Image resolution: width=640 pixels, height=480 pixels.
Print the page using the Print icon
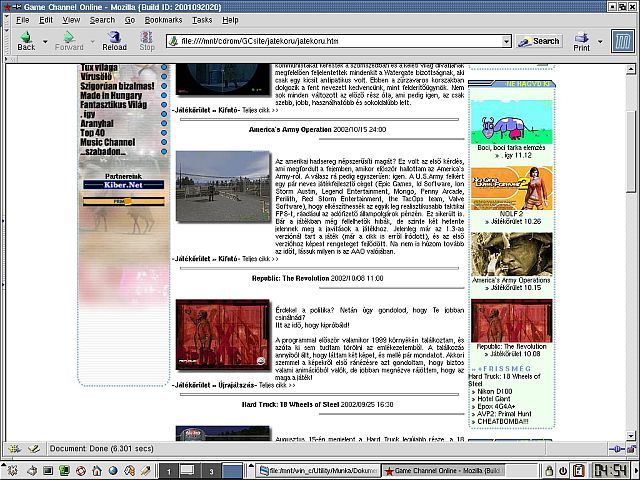point(582,41)
